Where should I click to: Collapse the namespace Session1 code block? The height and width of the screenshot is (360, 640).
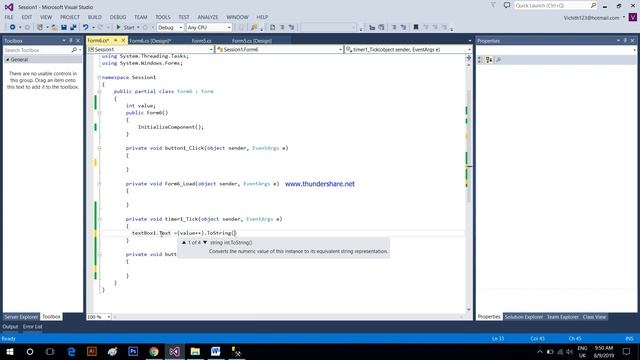pos(99,77)
